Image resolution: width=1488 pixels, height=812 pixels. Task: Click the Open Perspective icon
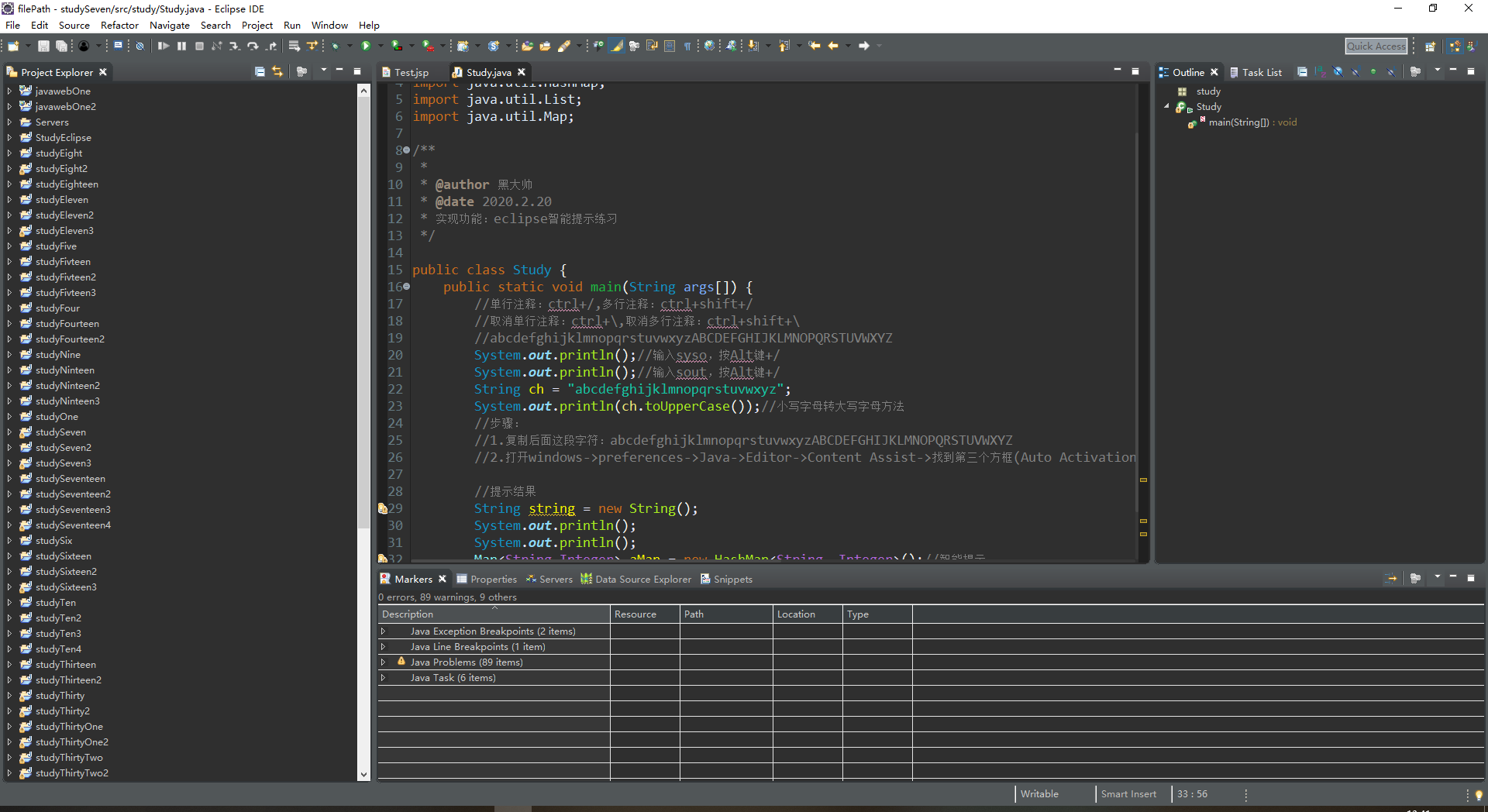click(1431, 46)
